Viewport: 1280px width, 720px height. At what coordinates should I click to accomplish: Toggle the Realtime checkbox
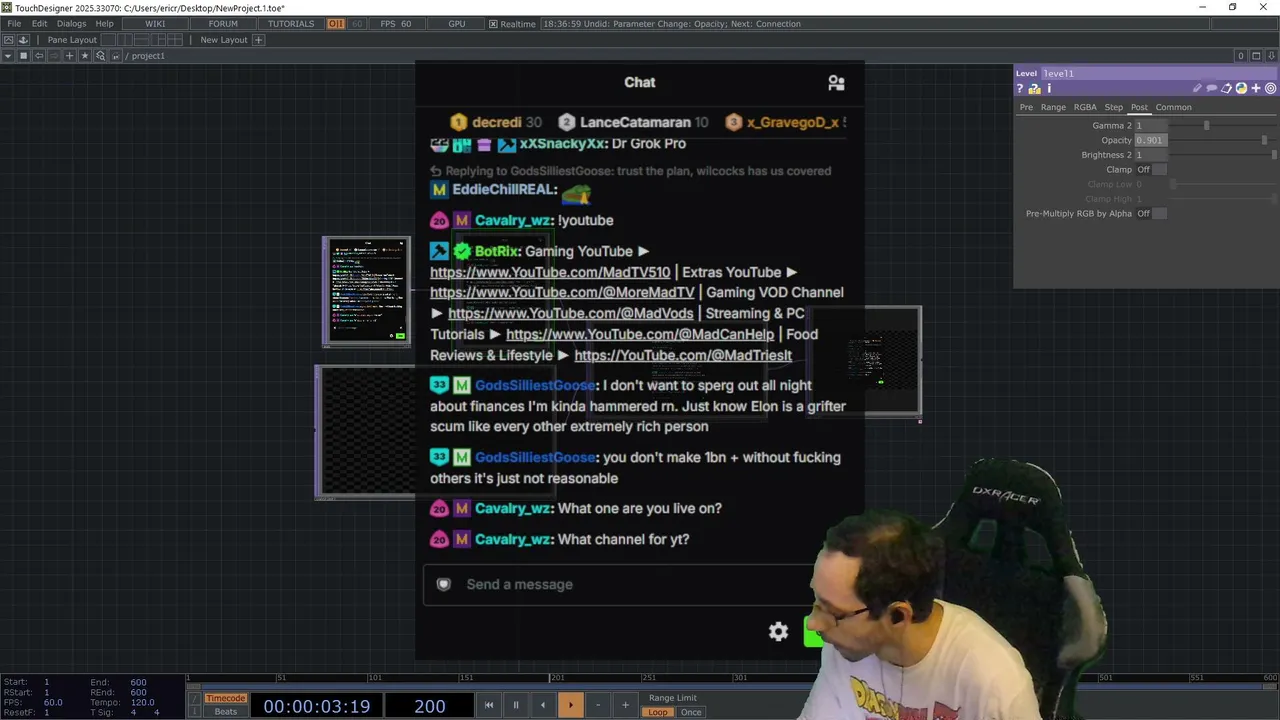click(x=493, y=24)
